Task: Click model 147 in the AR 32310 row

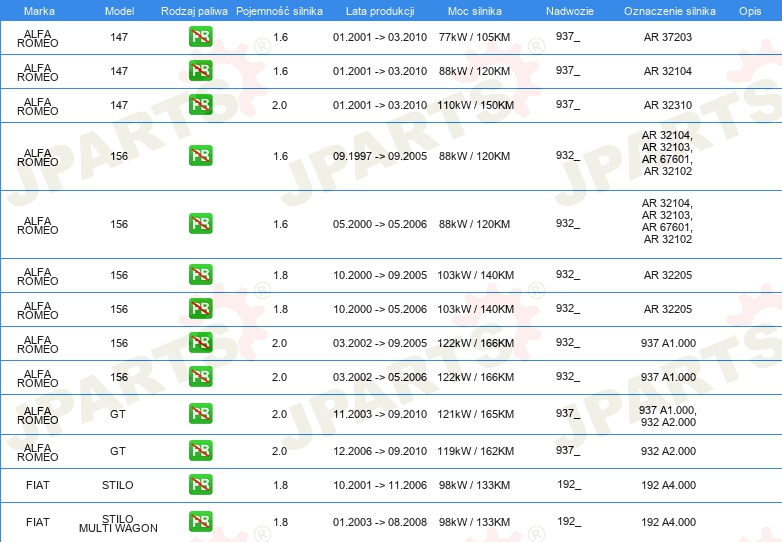Action: pos(119,105)
